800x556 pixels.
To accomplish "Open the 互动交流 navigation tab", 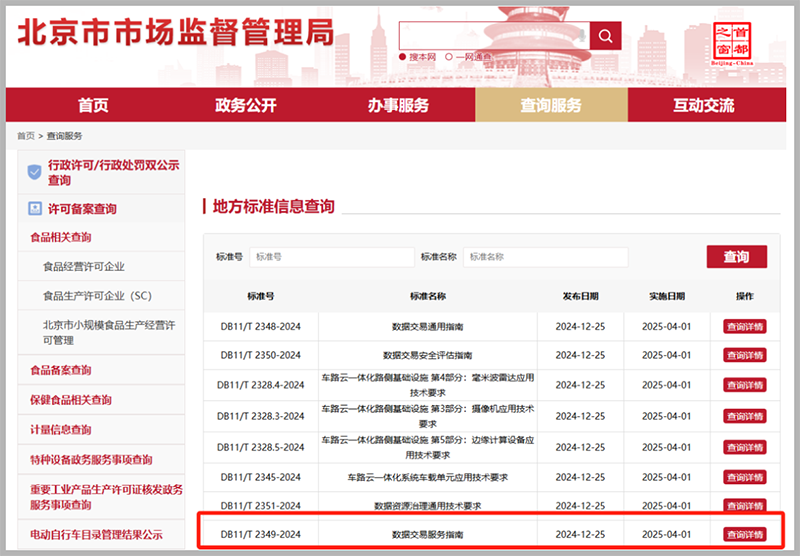I will pyautogui.click(x=704, y=105).
